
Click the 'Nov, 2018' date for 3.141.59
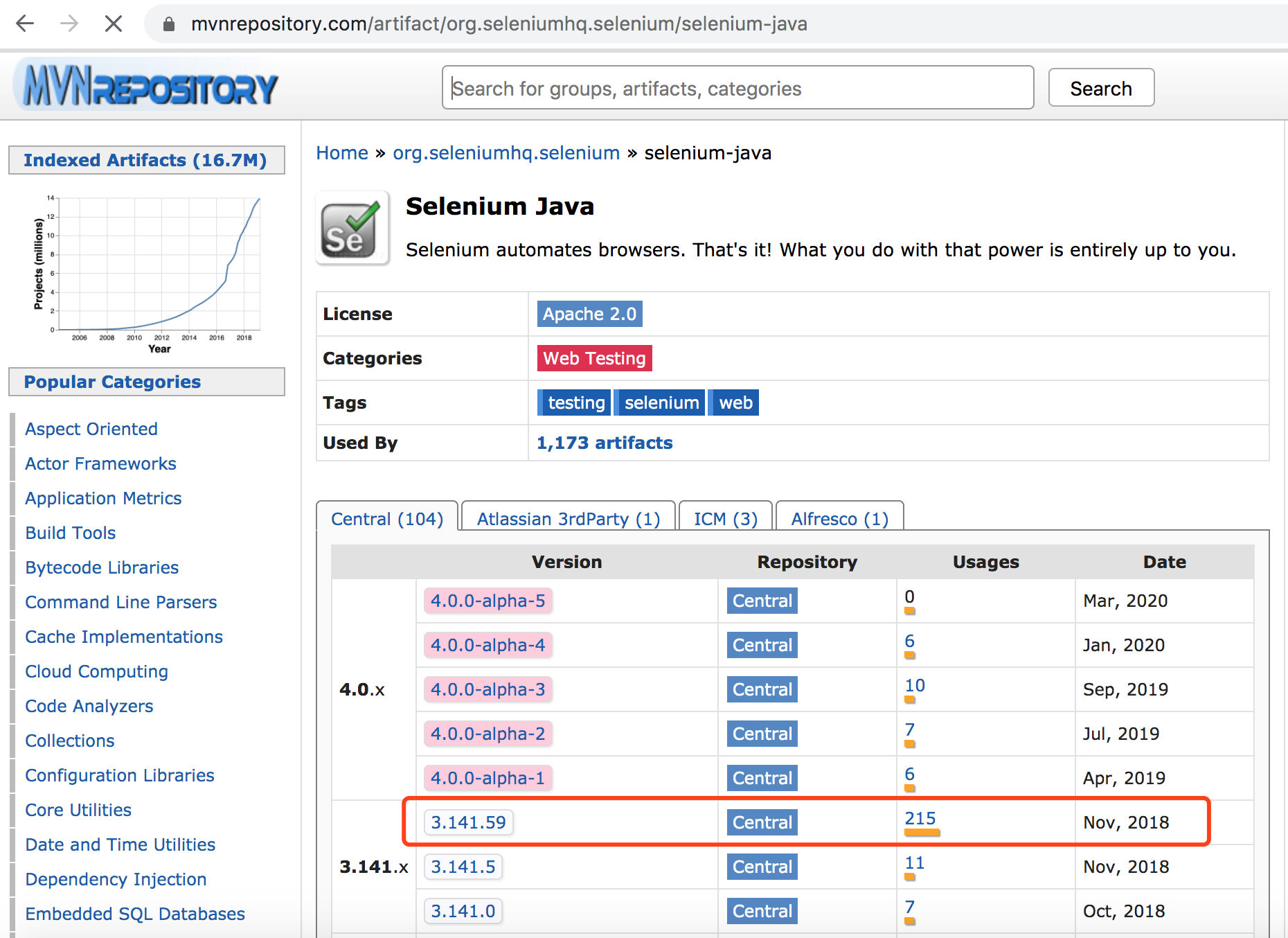(x=1126, y=822)
